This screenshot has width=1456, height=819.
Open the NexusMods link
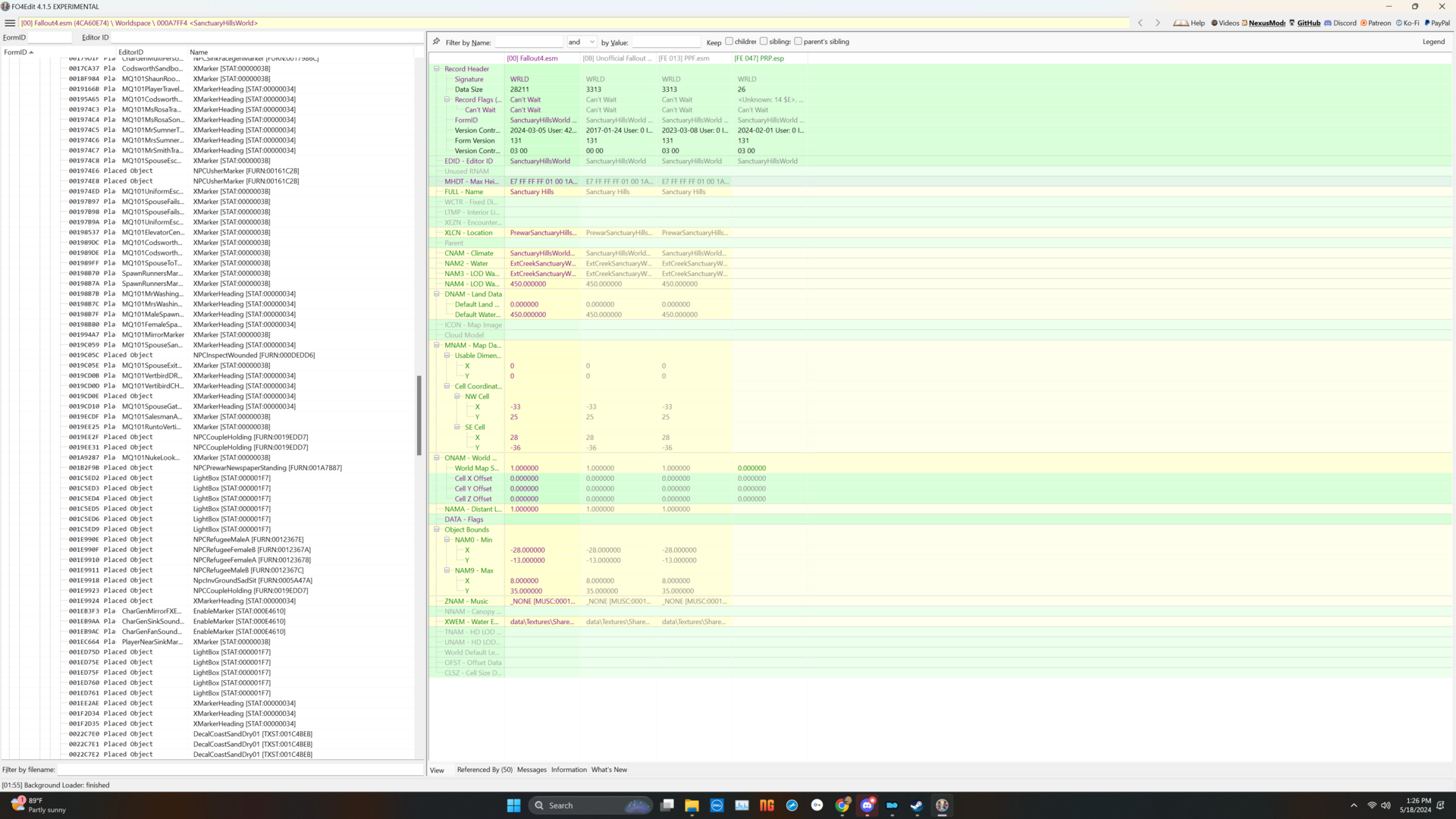(x=1263, y=23)
